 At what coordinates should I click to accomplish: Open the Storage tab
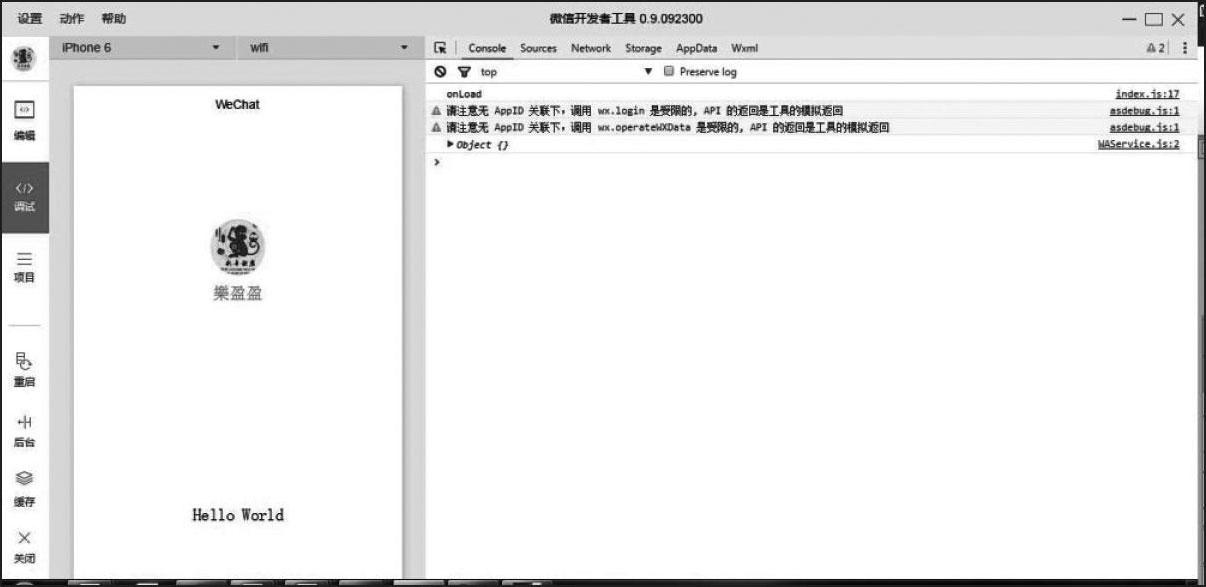[x=644, y=48]
